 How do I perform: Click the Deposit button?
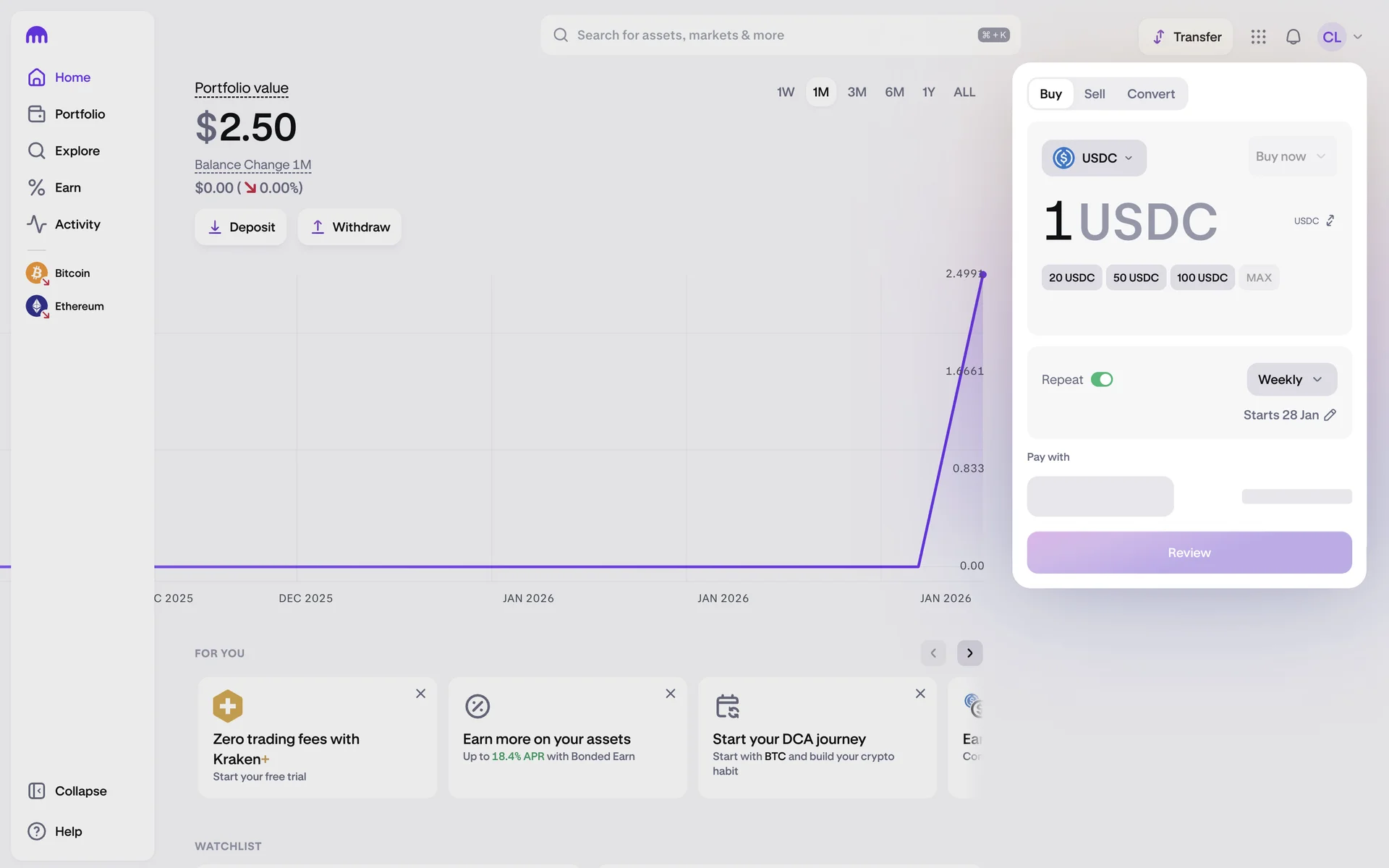coord(240,227)
